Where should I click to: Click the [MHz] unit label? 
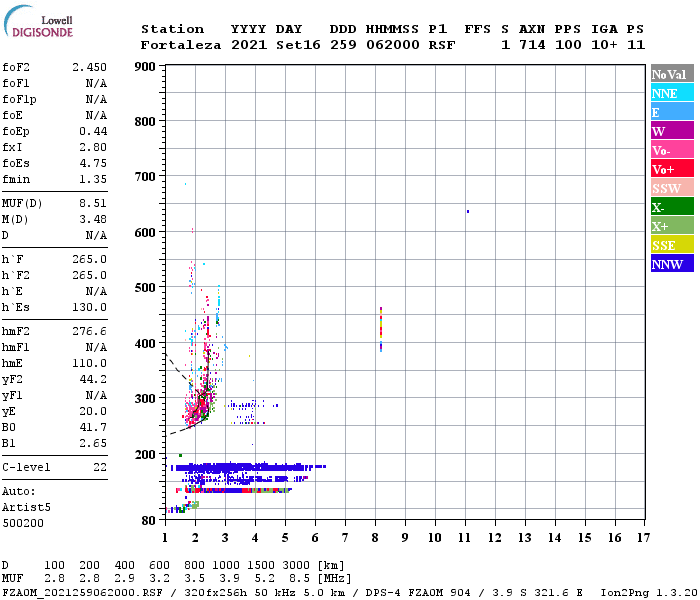pos(334,579)
